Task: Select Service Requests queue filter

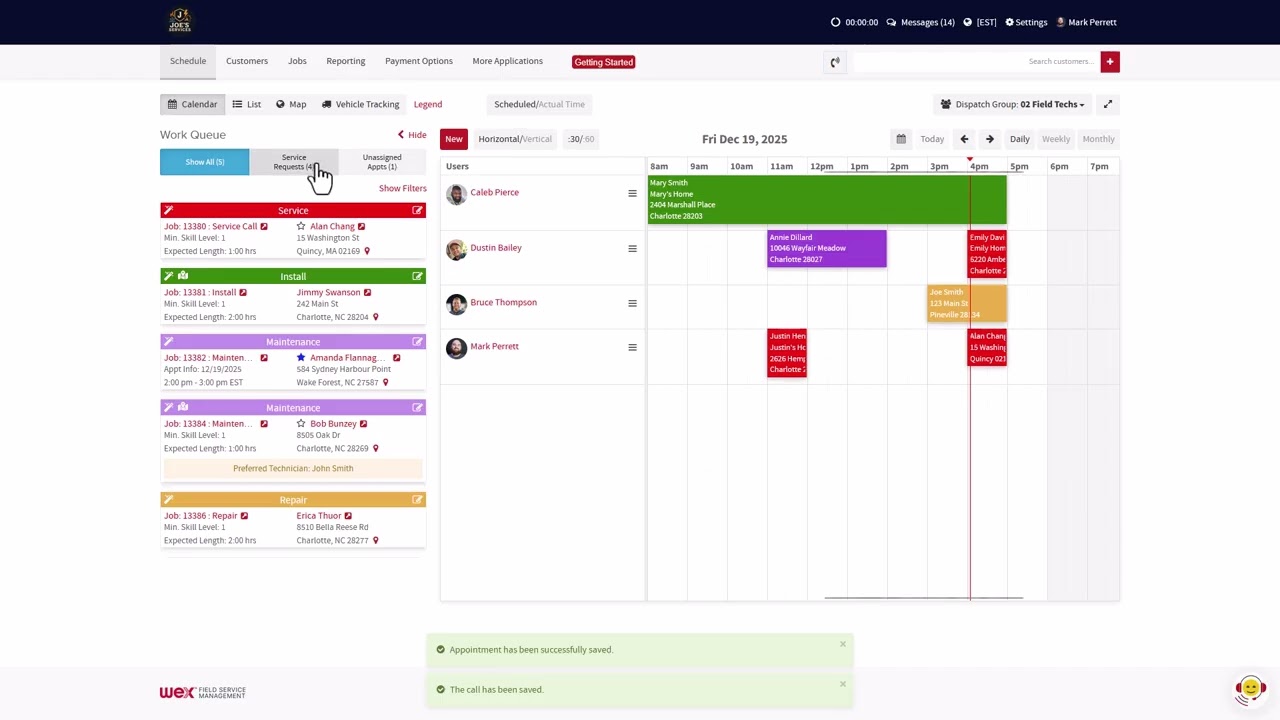Action: click(293, 162)
